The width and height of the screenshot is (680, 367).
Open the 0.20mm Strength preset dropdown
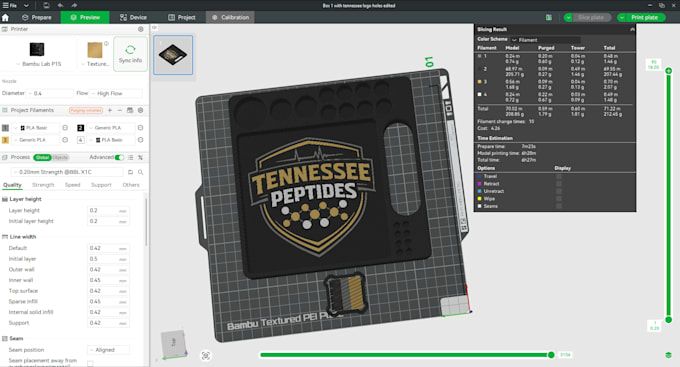point(67,172)
